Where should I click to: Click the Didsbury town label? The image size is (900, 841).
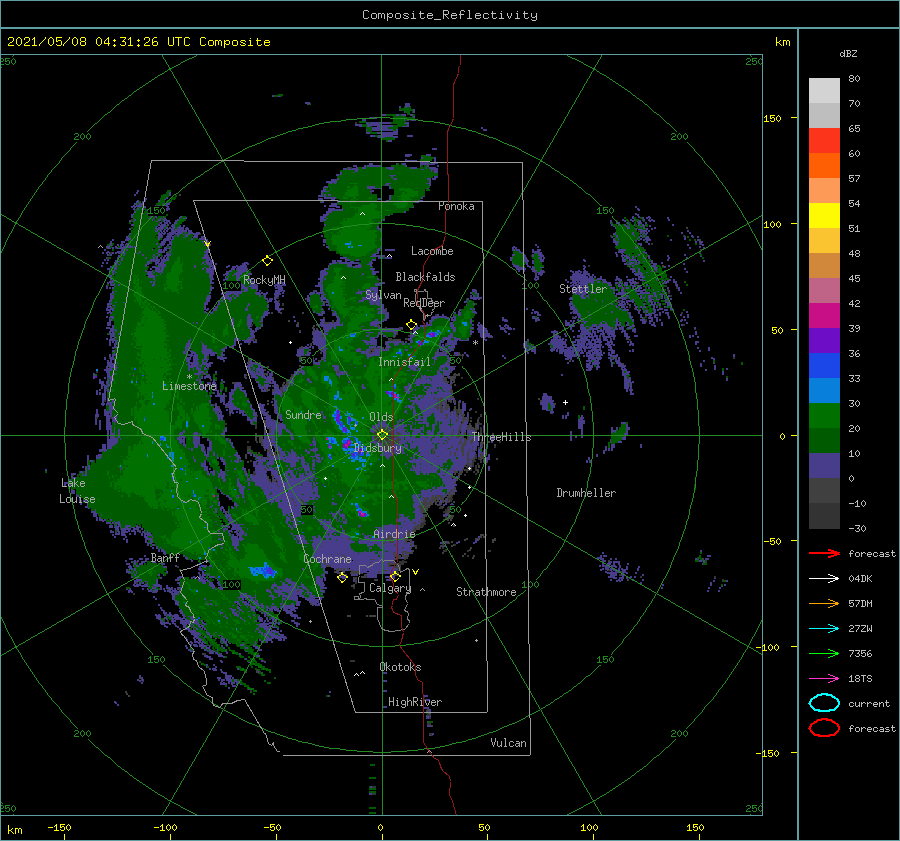click(378, 448)
